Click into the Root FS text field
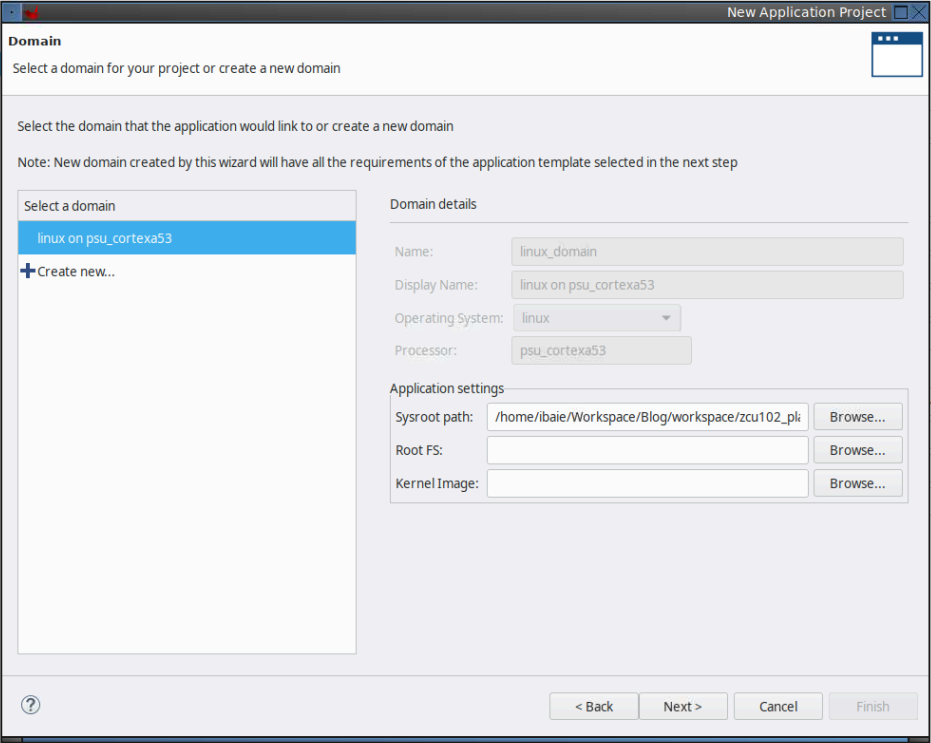The image size is (931, 743). tap(647, 450)
